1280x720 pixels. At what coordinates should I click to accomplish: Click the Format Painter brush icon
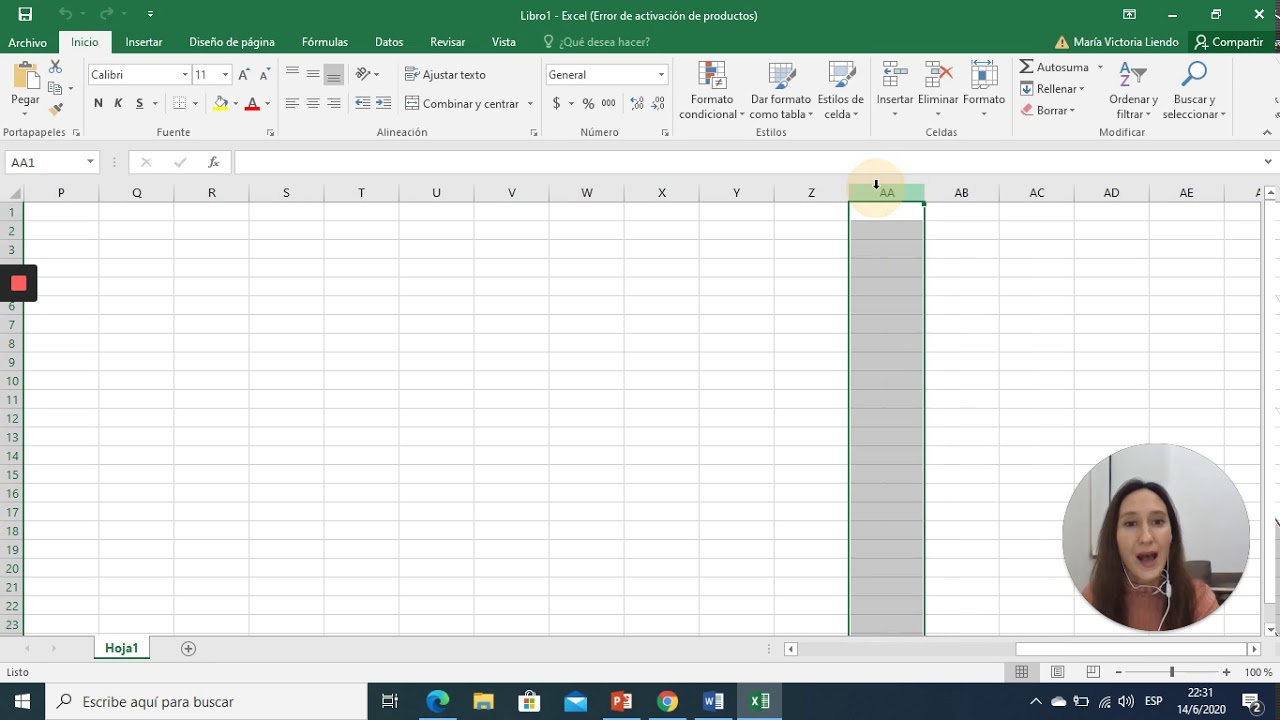point(56,109)
